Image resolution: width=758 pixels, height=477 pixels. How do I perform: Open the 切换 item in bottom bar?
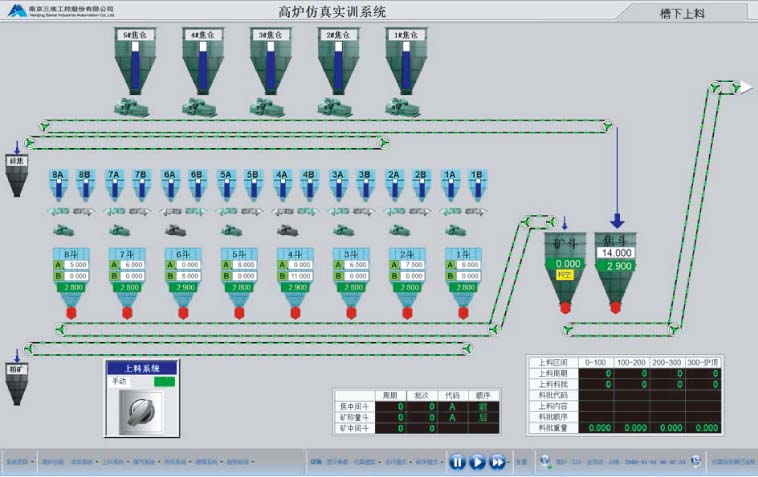coord(316,462)
